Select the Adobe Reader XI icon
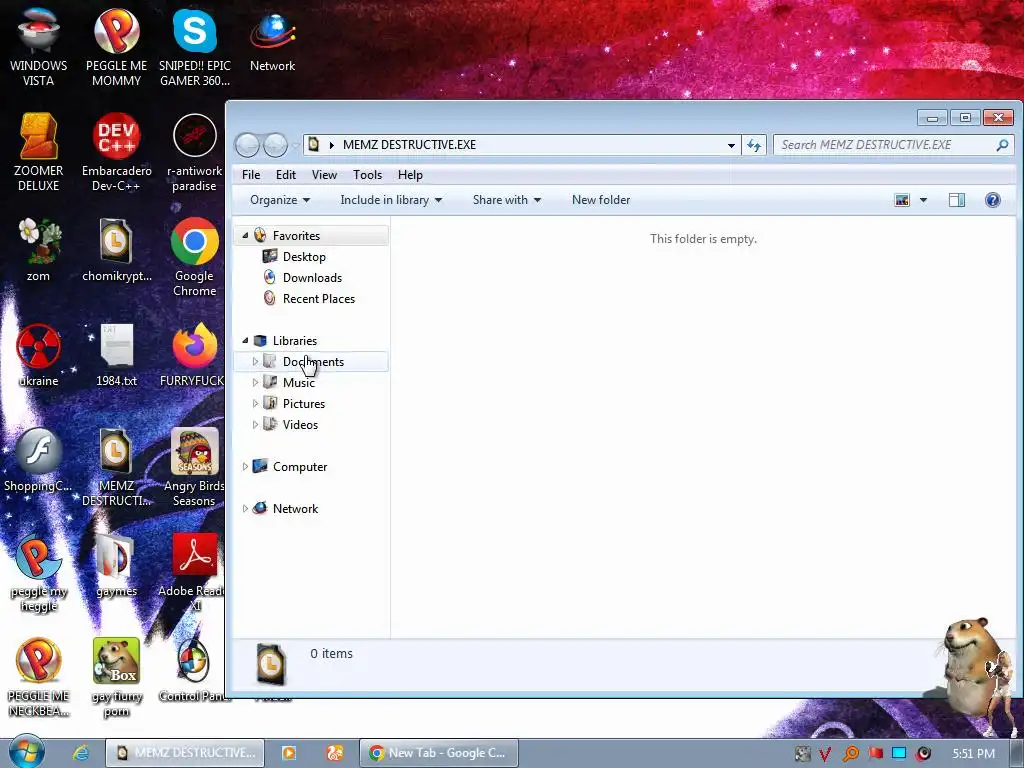This screenshot has width=1024, height=768. click(194, 573)
